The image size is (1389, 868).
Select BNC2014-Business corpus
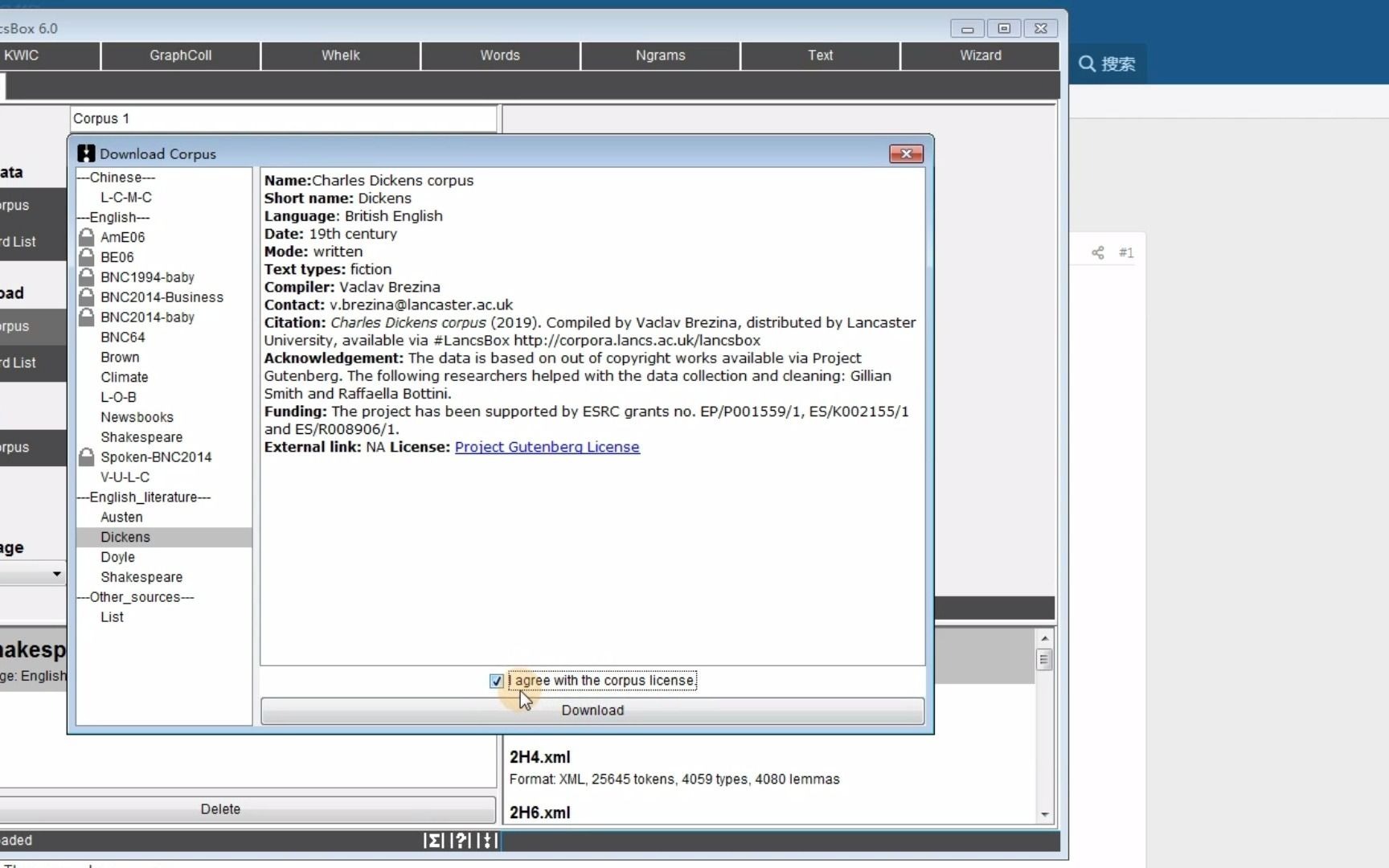point(162,297)
